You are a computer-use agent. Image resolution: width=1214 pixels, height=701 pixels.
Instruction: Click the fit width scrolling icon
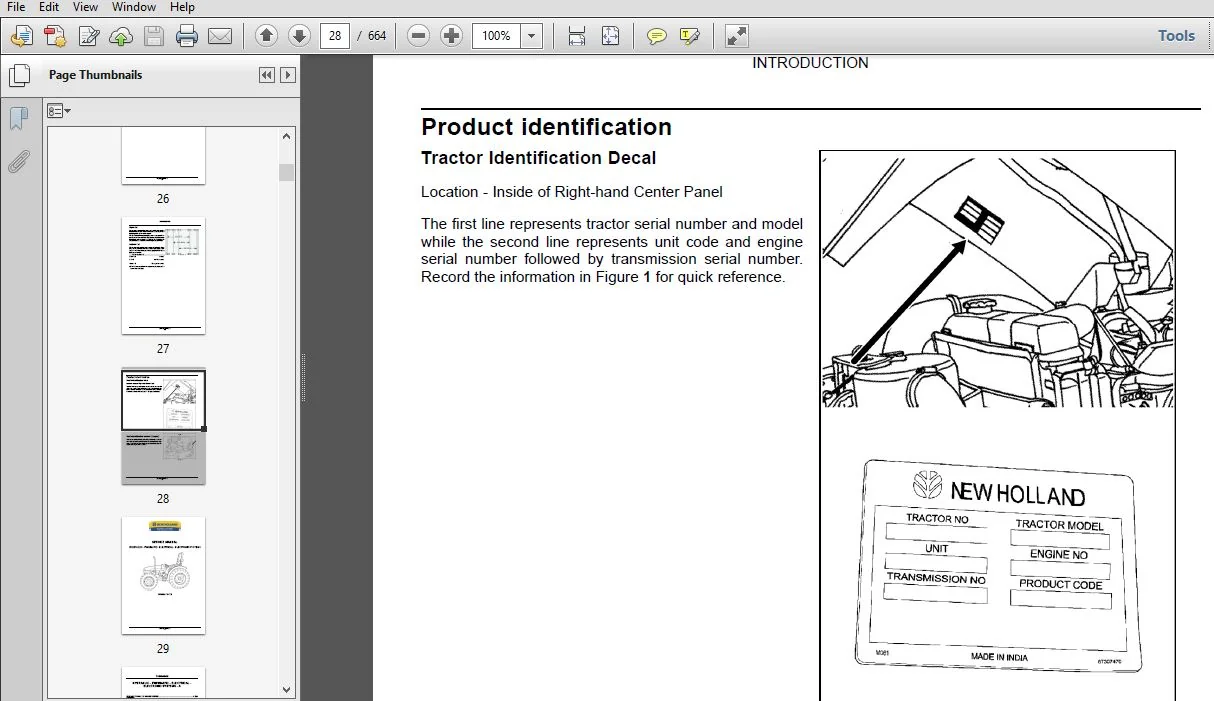coord(577,36)
